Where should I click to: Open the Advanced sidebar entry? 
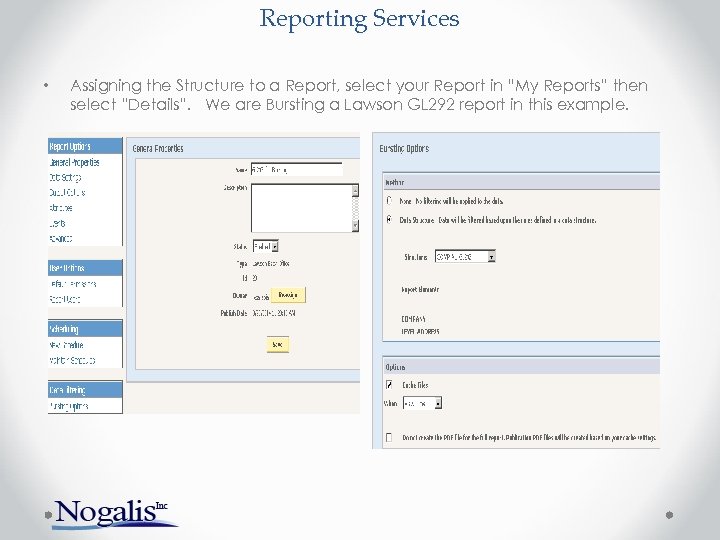[61, 238]
